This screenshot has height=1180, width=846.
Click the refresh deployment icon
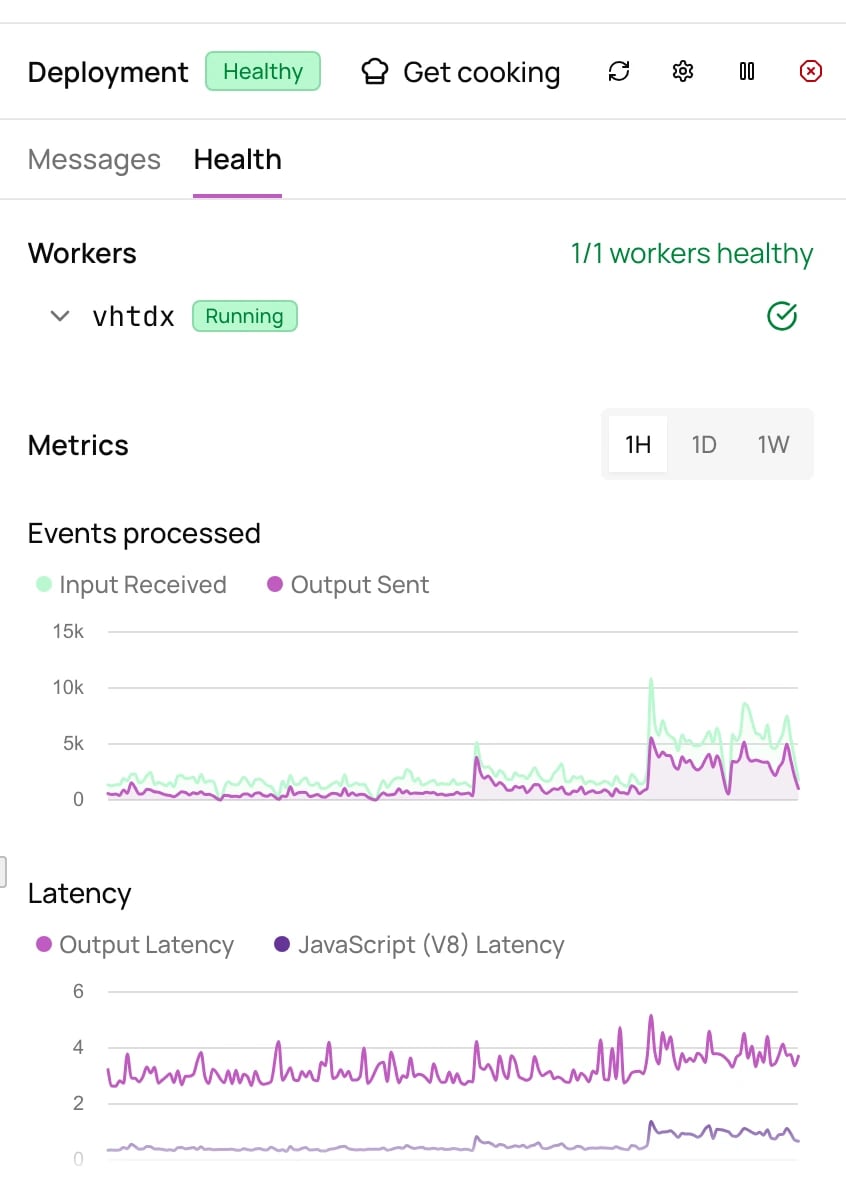[619, 71]
